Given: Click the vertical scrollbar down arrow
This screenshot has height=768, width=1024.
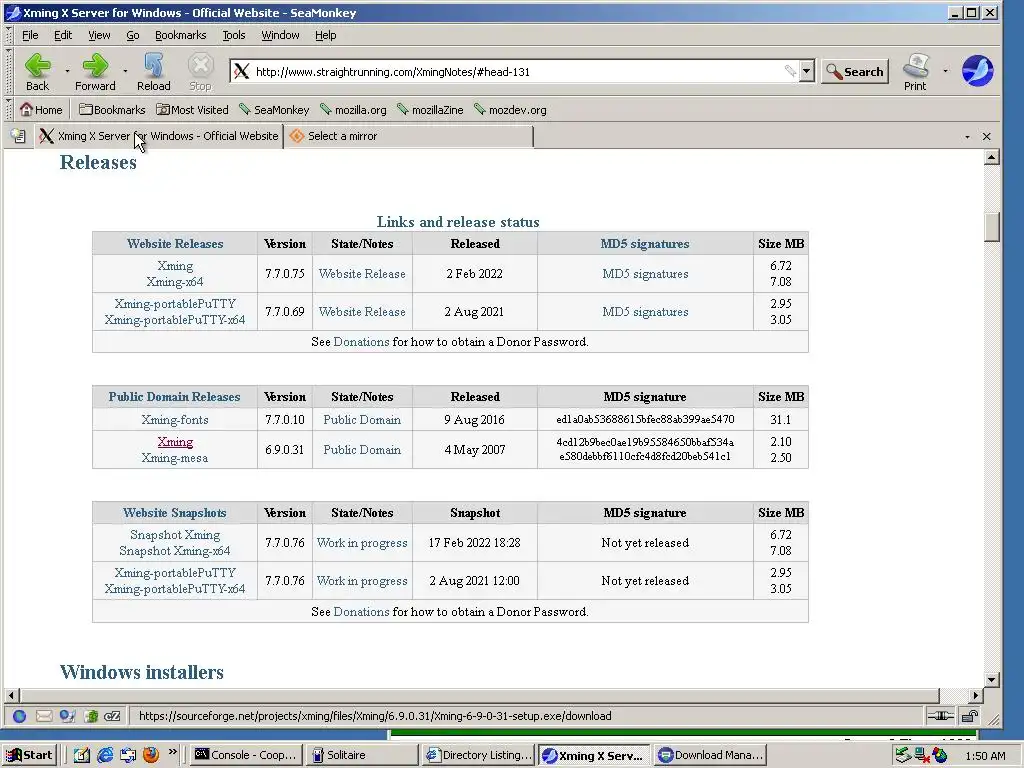Looking at the screenshot, I should (992, 679).
